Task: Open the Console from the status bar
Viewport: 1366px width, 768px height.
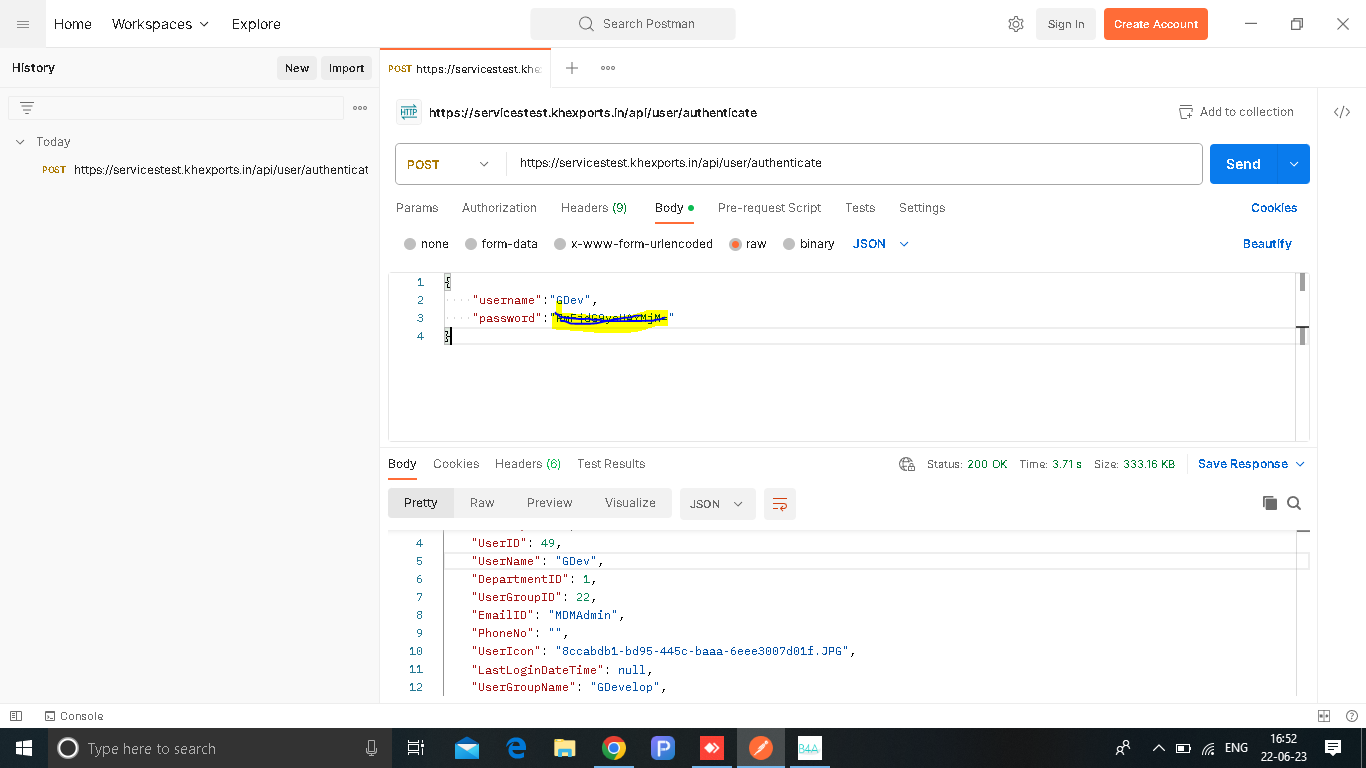Action: 74,716
